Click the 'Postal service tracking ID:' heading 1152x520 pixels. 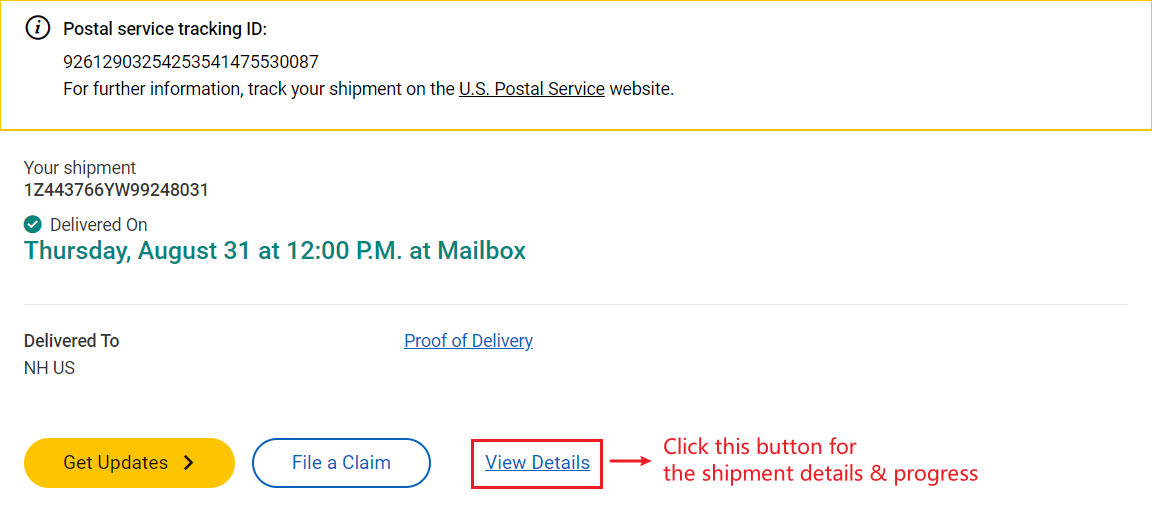165,29
